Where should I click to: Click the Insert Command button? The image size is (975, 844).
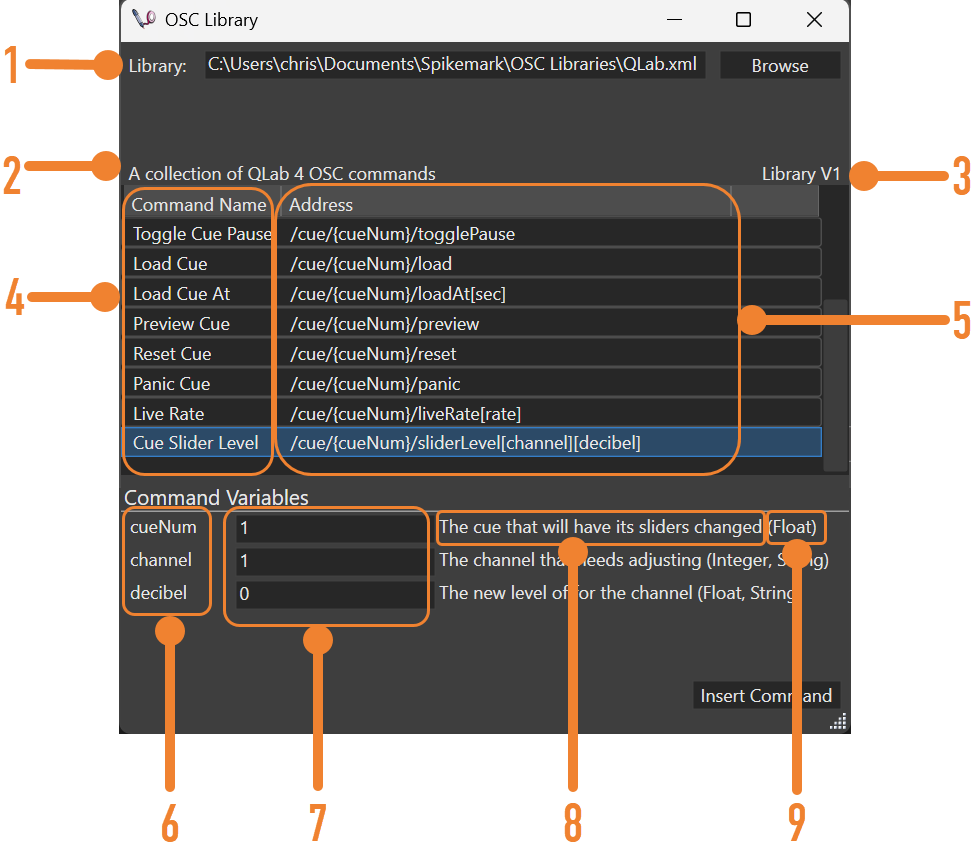pyautogui.click(x=766, y=695)
